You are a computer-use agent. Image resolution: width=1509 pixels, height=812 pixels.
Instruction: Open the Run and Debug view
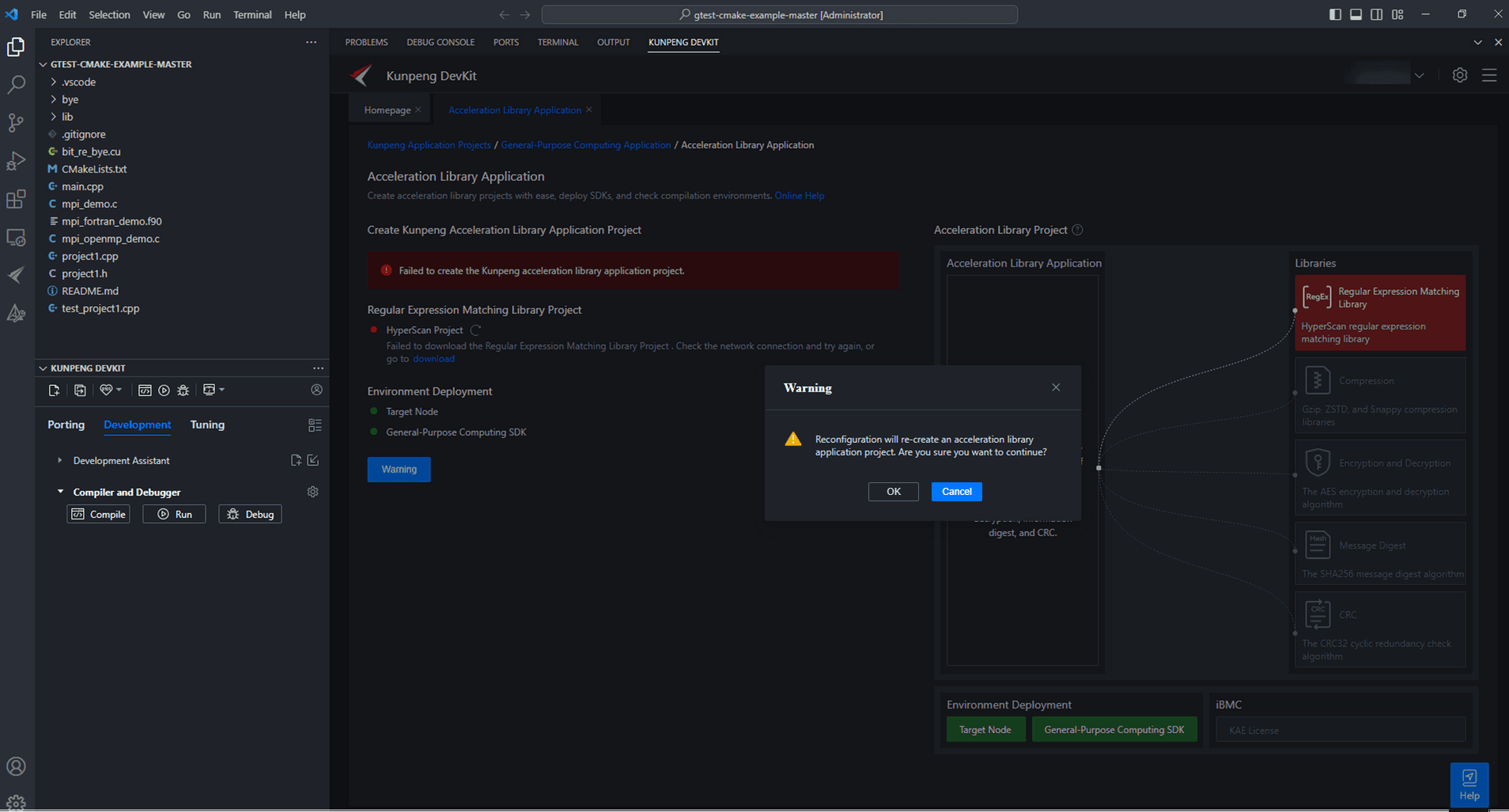coord(16,161)
